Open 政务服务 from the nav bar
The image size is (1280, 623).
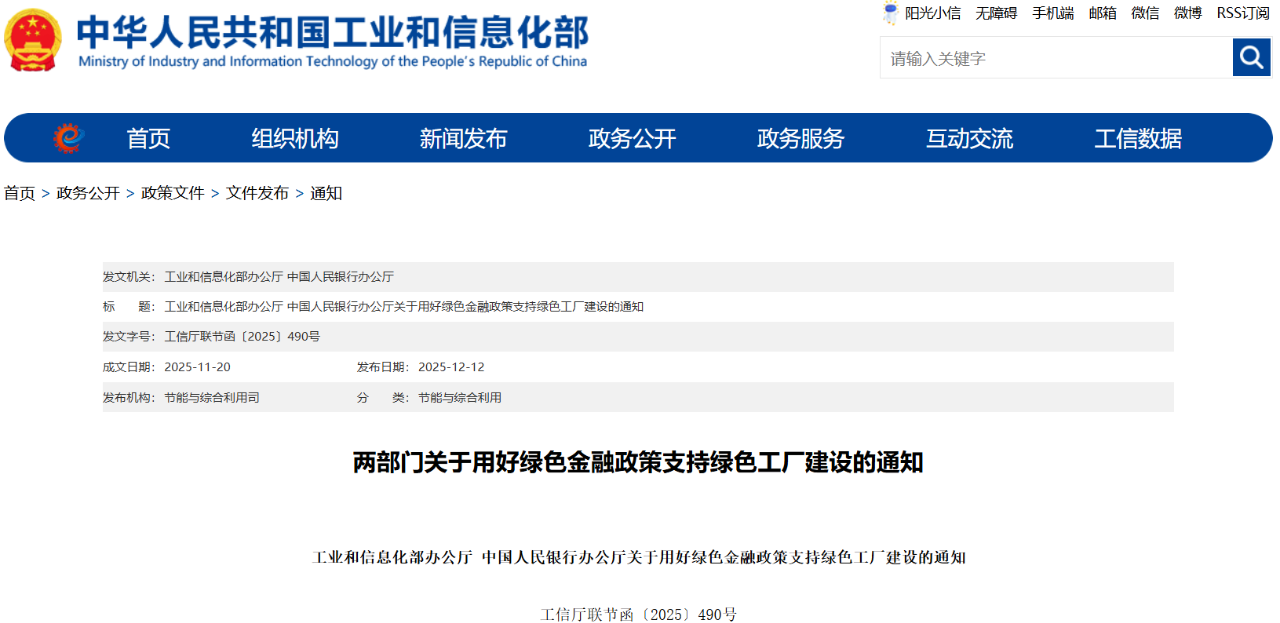pos(800,138)
